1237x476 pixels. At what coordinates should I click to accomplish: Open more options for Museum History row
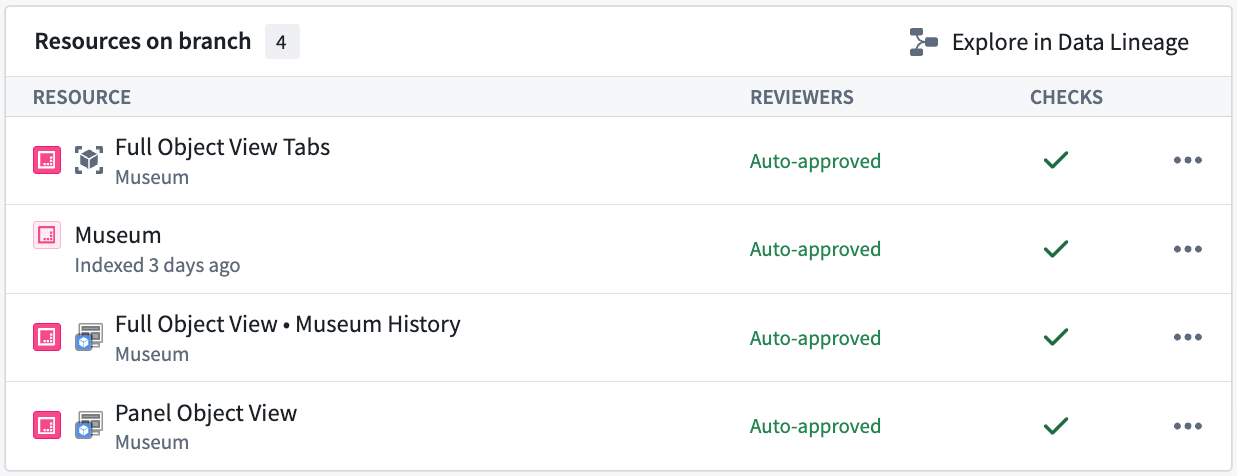(1187, 337)
